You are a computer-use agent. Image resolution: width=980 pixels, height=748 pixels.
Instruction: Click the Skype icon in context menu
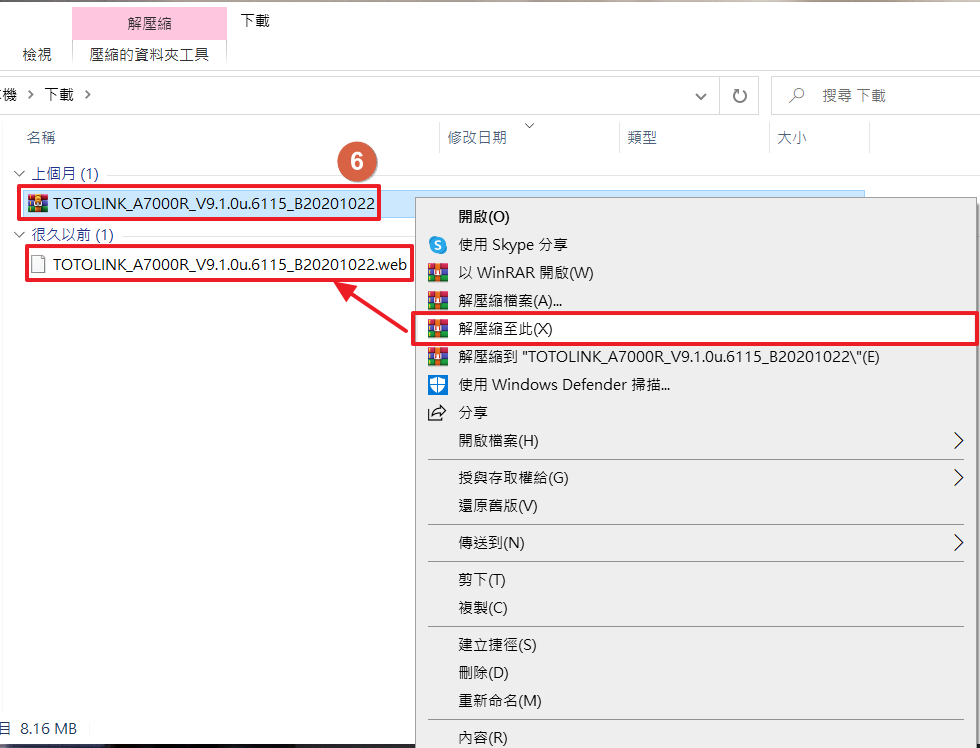438,244
